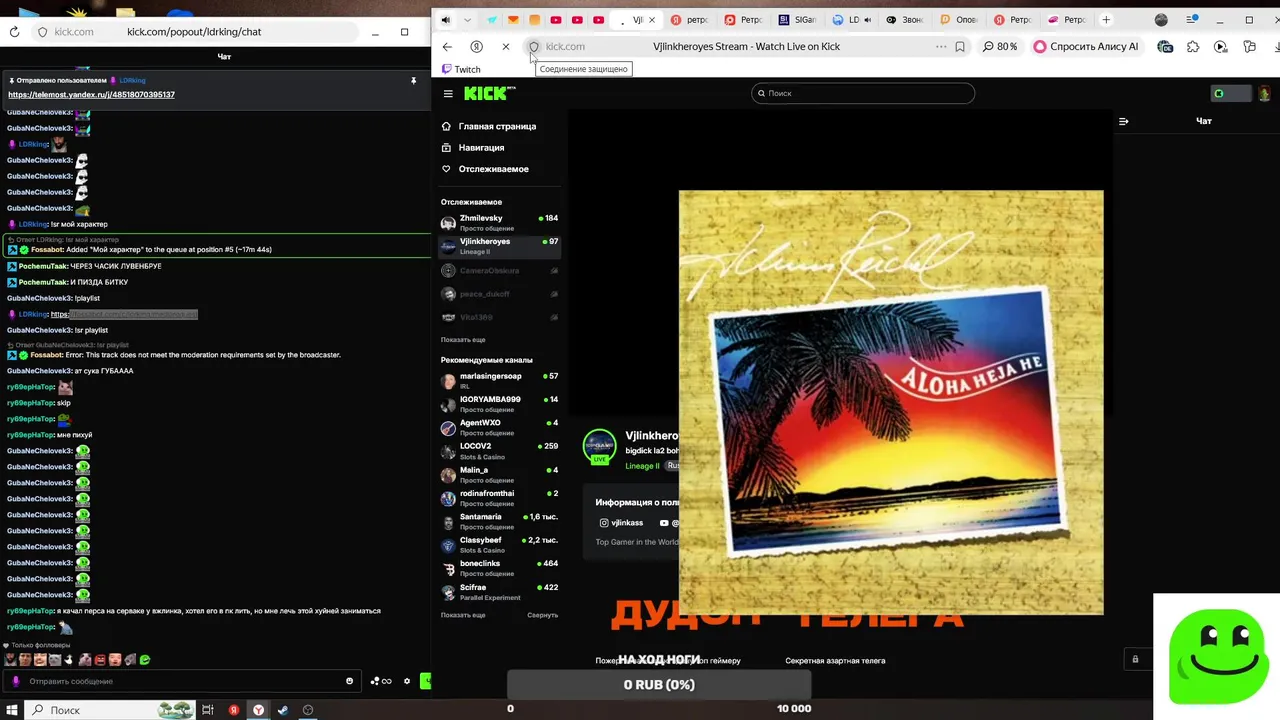Open the Twitch bookmark in bookmarks bar
Viewport: 1280px width, 720px height.
tap(461, 69)
